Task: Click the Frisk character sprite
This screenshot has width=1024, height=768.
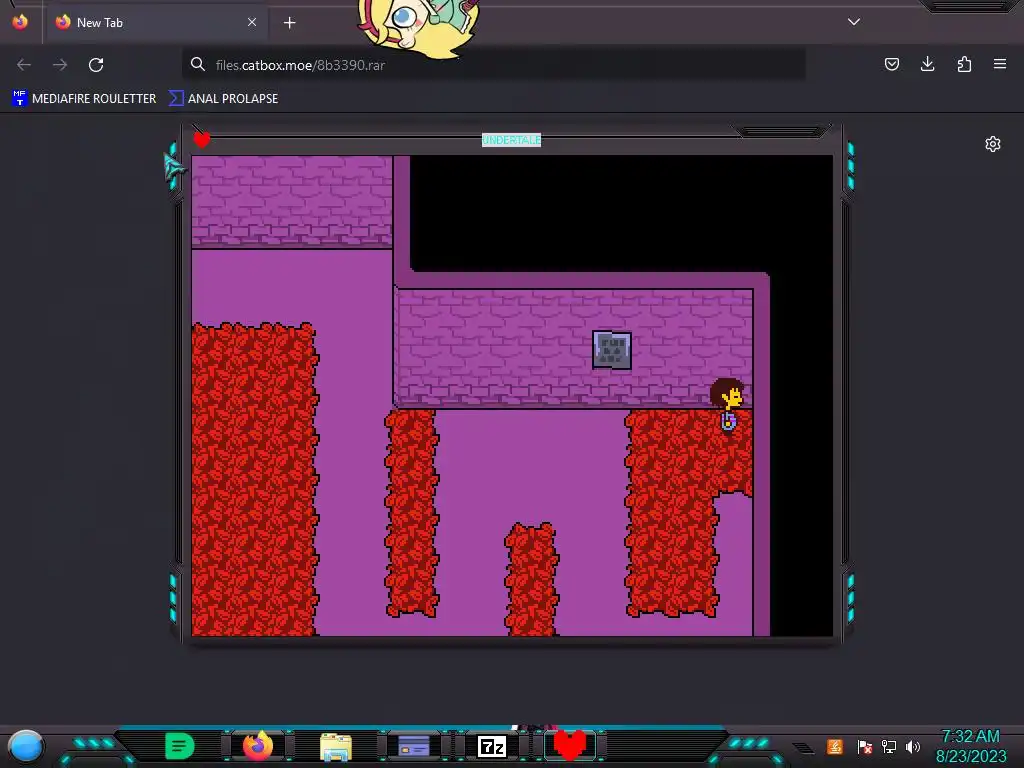Action: 728,404
